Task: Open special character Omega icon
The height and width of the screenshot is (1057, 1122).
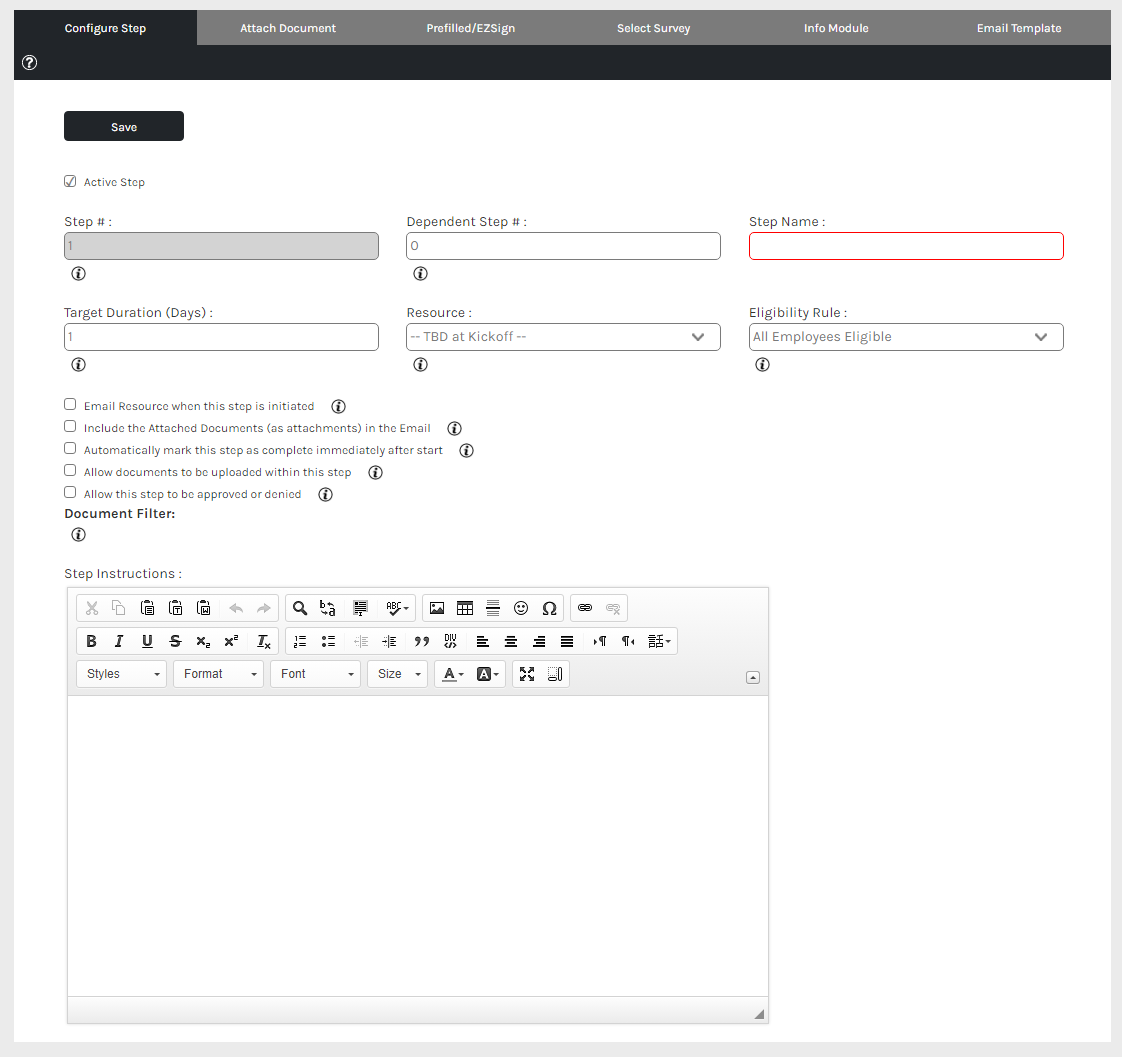Action: [549, 608]
